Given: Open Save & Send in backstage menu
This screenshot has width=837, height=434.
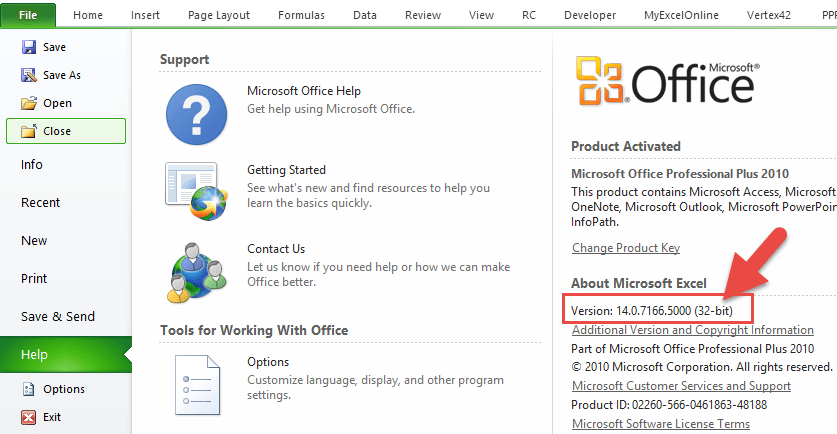Looking at the screenshot, I should 58,317.
